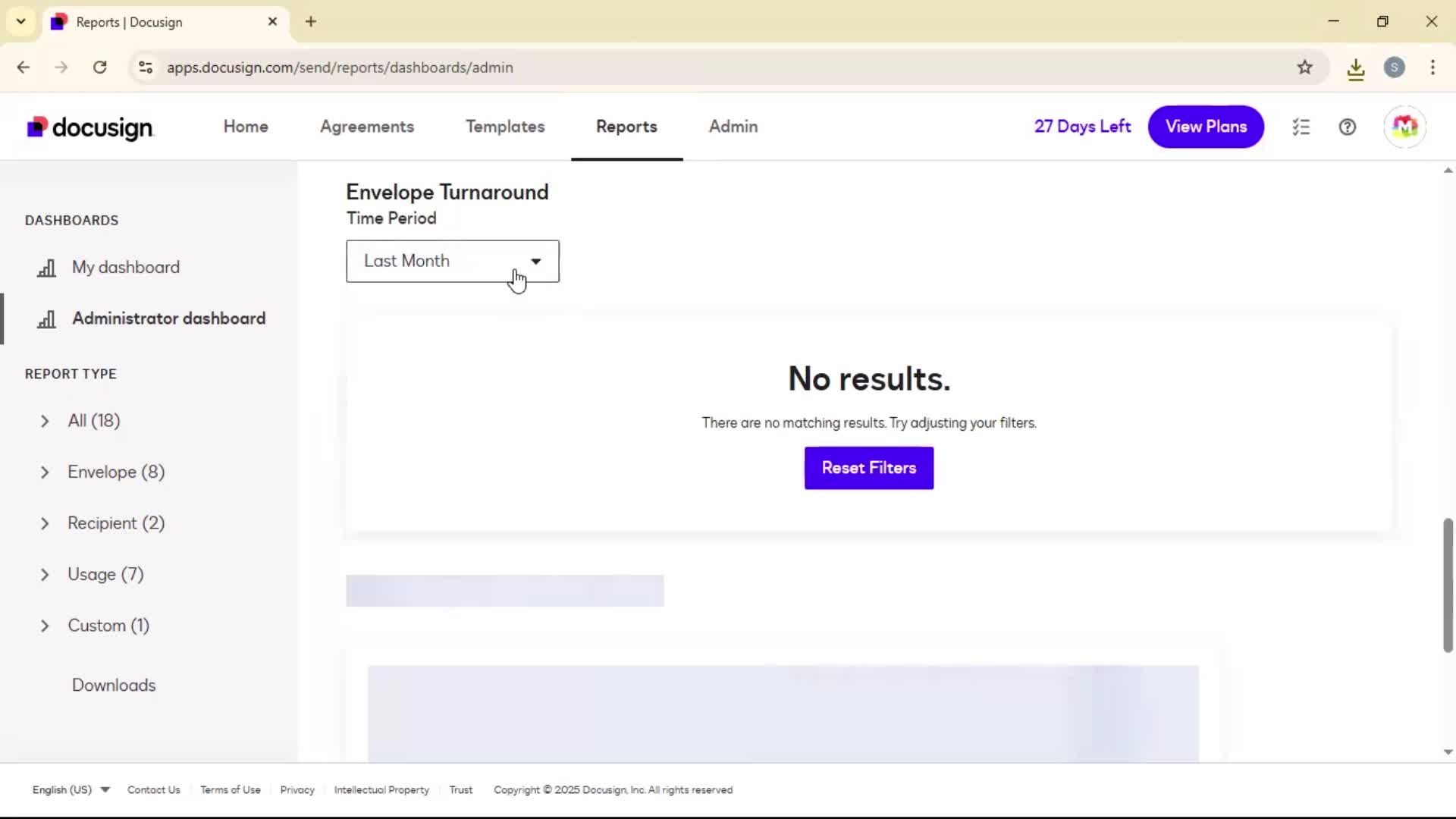Bookmark this page with the star icon

(x=1304, y=67)
